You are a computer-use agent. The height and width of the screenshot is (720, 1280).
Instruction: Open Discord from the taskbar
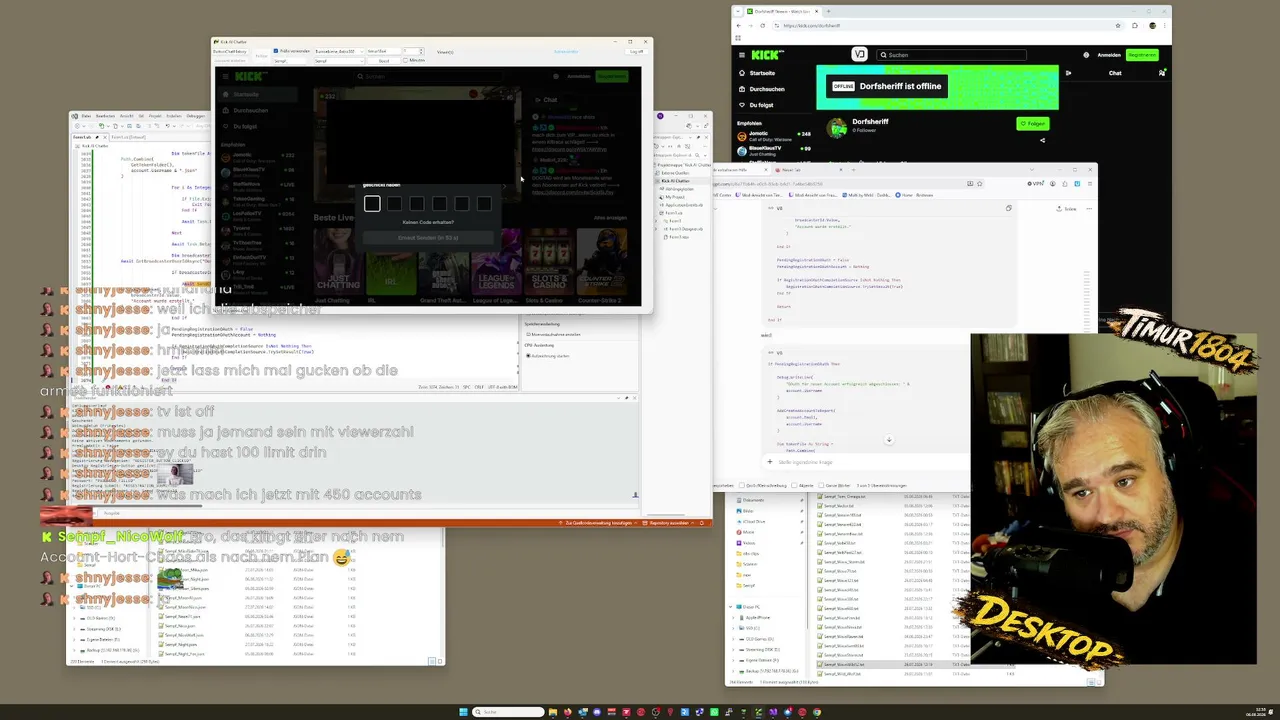click(x=597, y=712)
